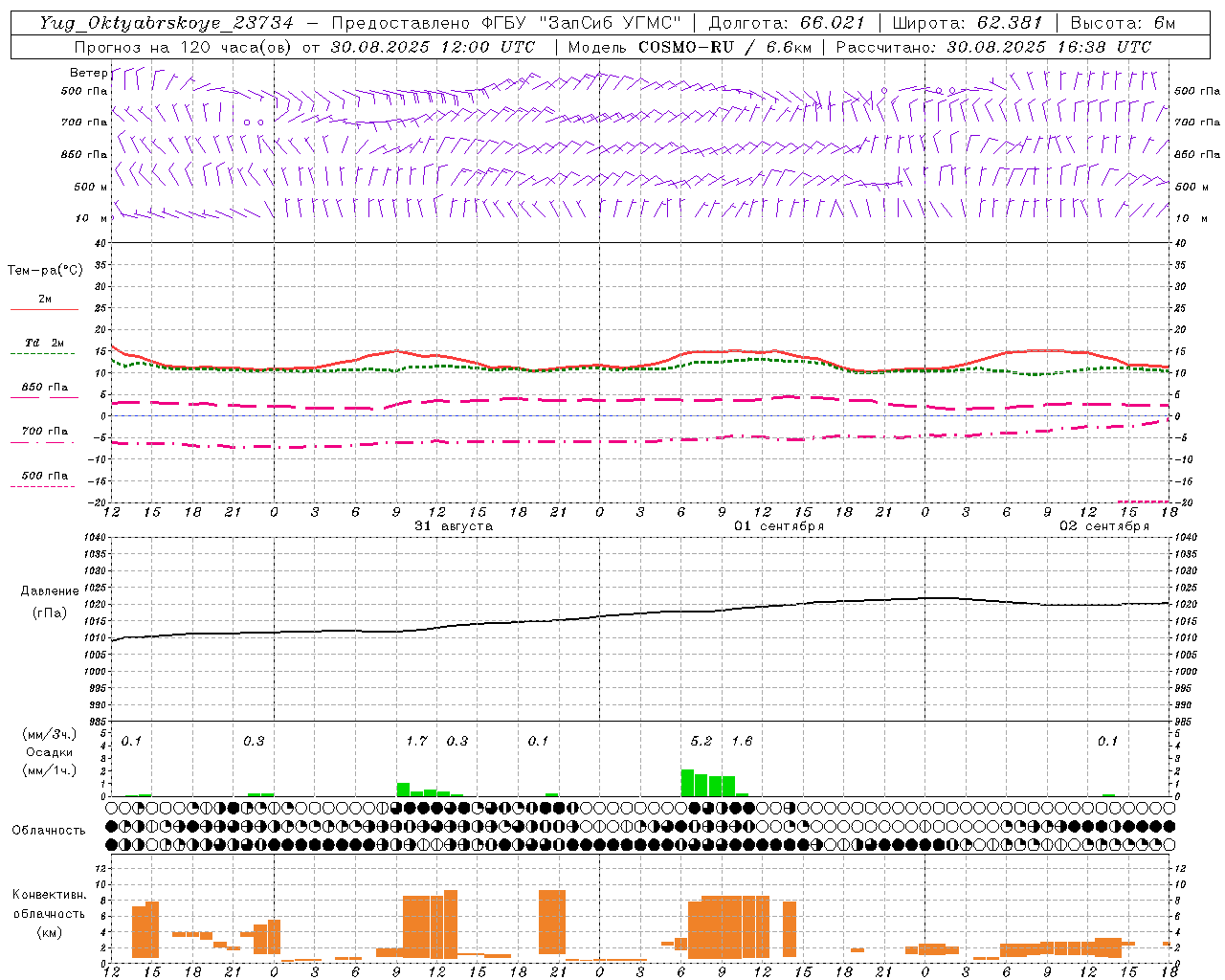
Task: Click the Рассчитано: 30.08.2025 16:38 UTC text
Action: [x=993, y=47]
